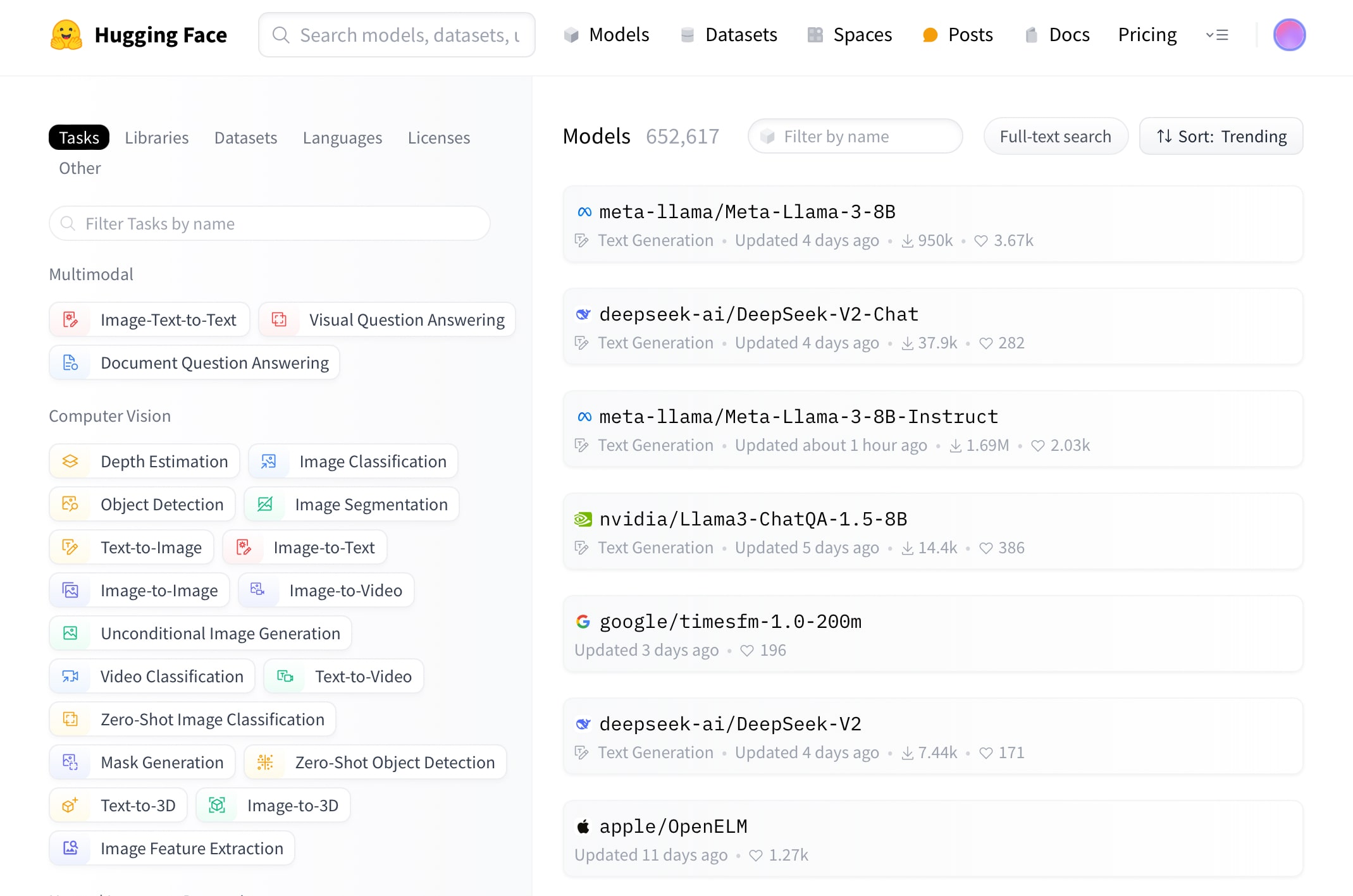The image size is (1353, 896).
Task: Open the Licenses filter tab
Action: pos(438,137)
